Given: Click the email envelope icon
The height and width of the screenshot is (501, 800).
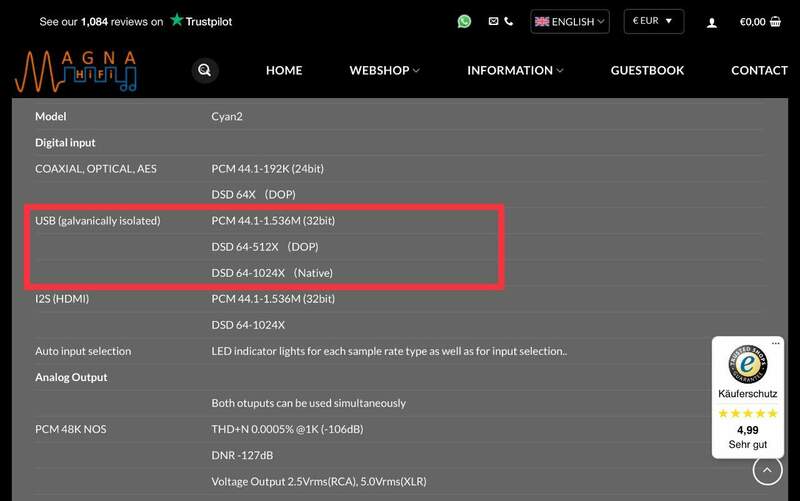Looking at the screenshot, I should point(493,21).
